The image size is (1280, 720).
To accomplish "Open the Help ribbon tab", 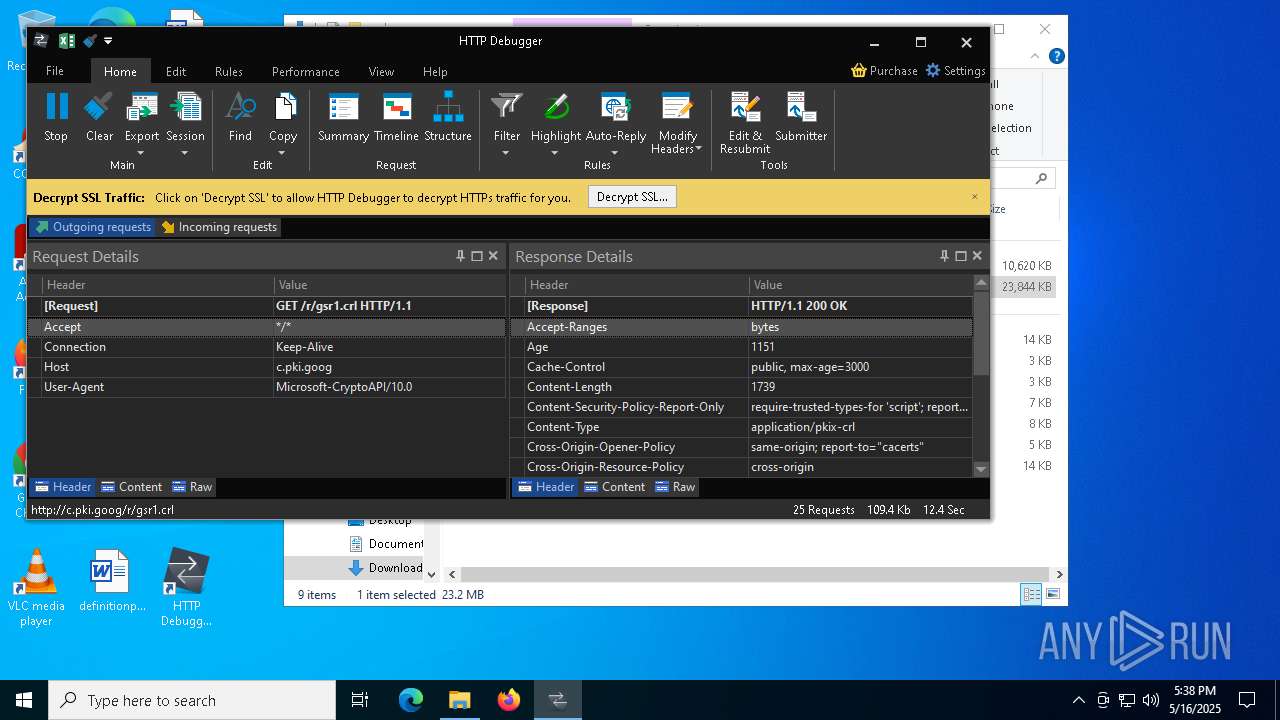I will tap(435, 71).
